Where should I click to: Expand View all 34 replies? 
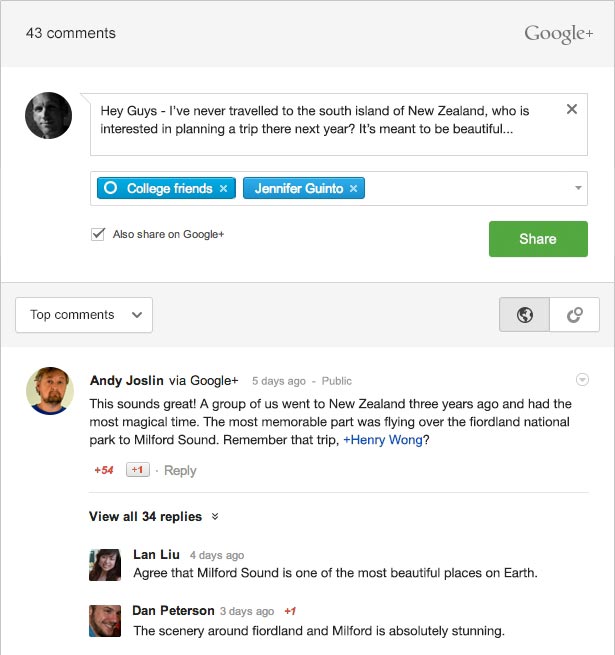(153, 516)
